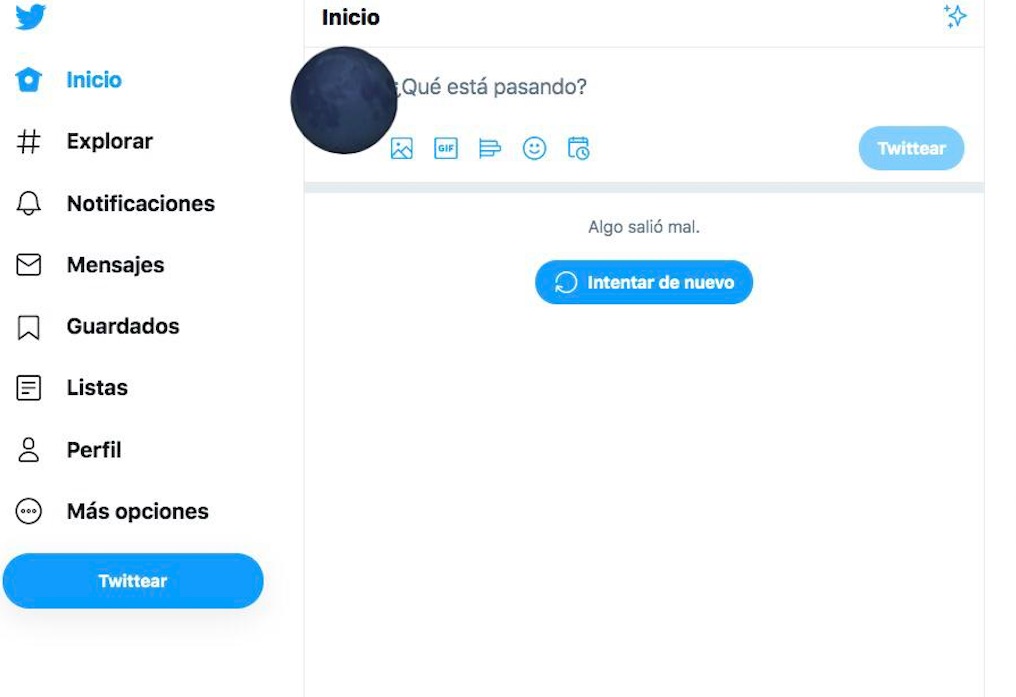
Task: Click your profile avatar picture
Action: [x=343, y=100]
